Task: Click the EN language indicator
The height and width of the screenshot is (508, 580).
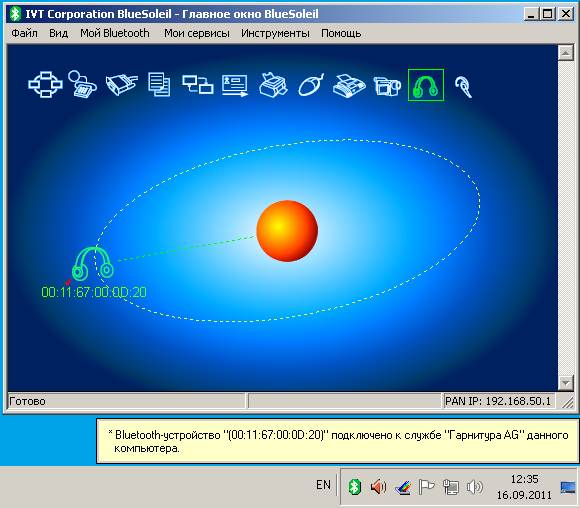Action: click(323, 485)
